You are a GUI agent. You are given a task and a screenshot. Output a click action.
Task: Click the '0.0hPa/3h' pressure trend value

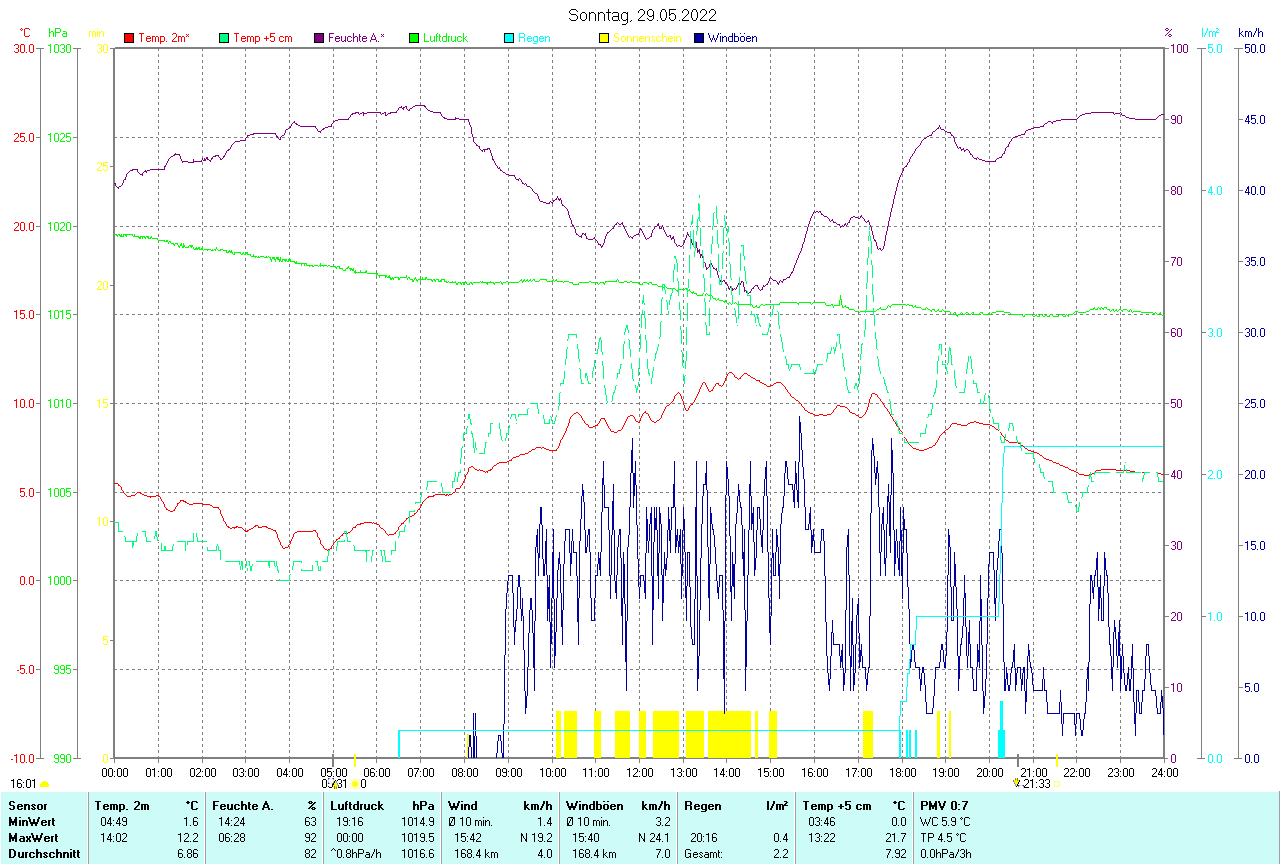945,854
